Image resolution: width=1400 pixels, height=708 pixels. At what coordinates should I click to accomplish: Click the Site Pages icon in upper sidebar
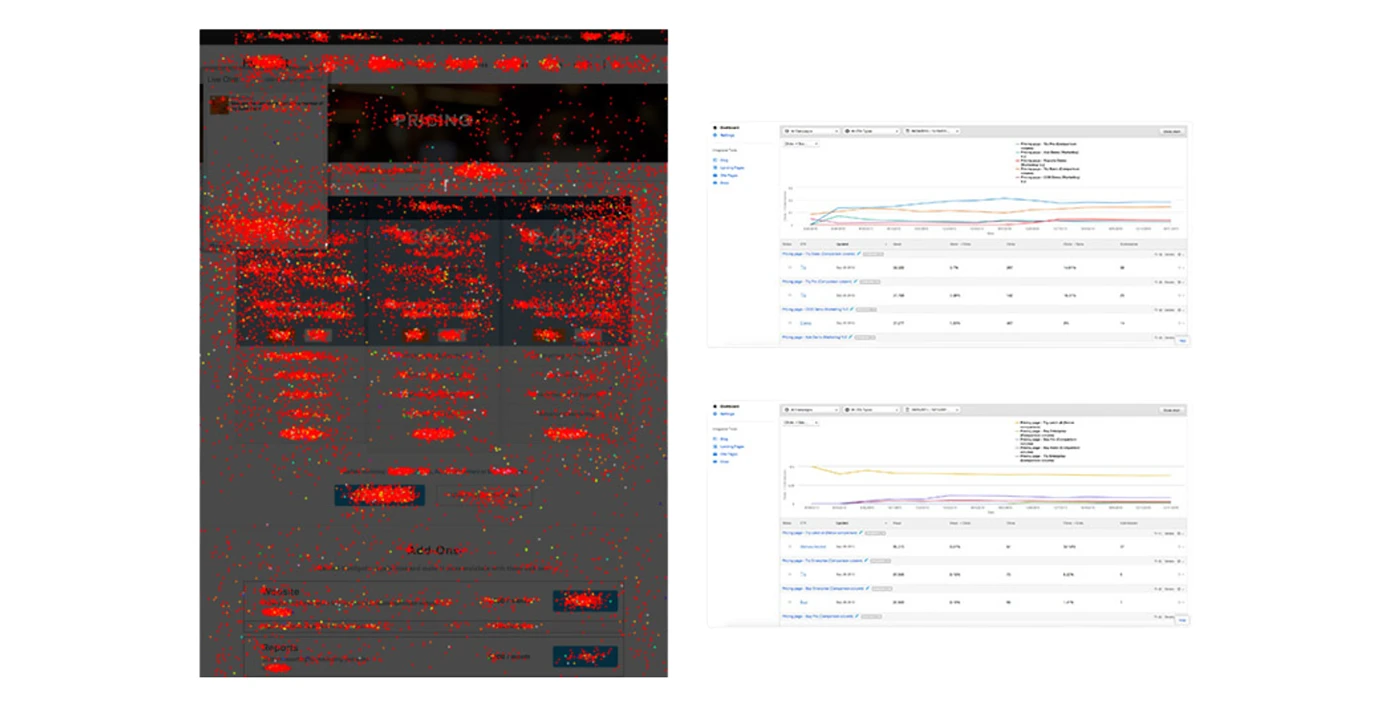(x=715, y=175)
